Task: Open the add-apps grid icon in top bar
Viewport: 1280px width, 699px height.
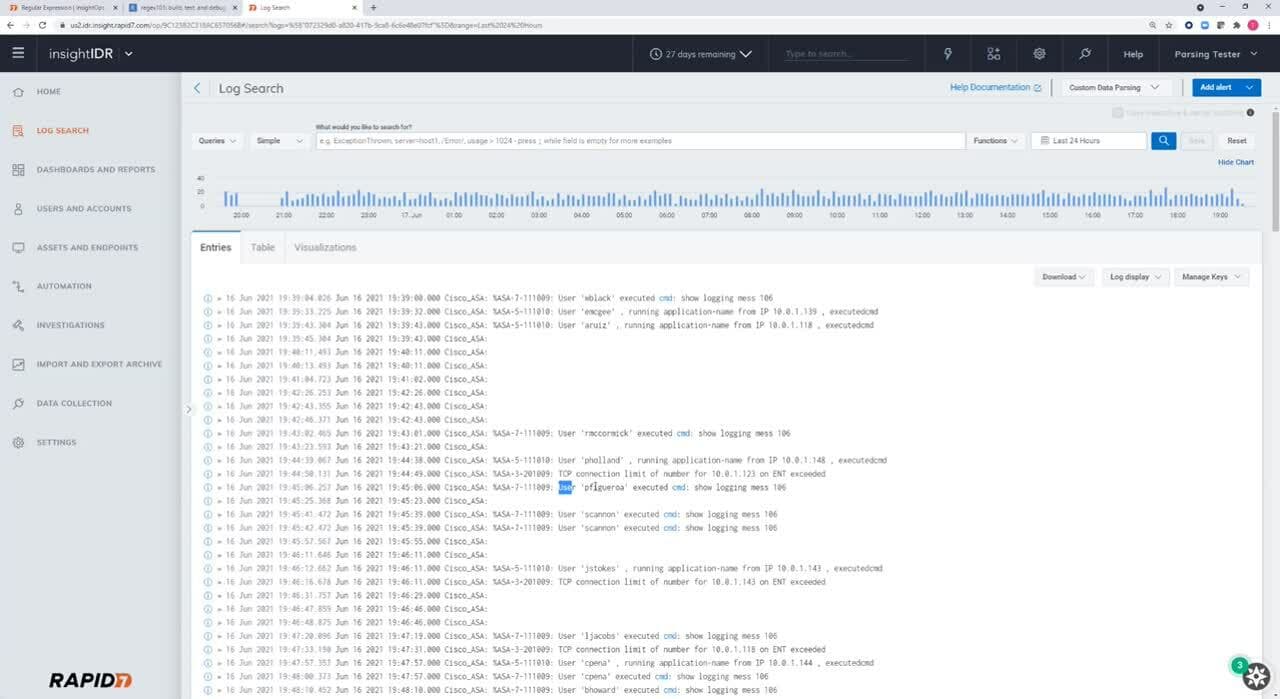Action: point(993,54)
